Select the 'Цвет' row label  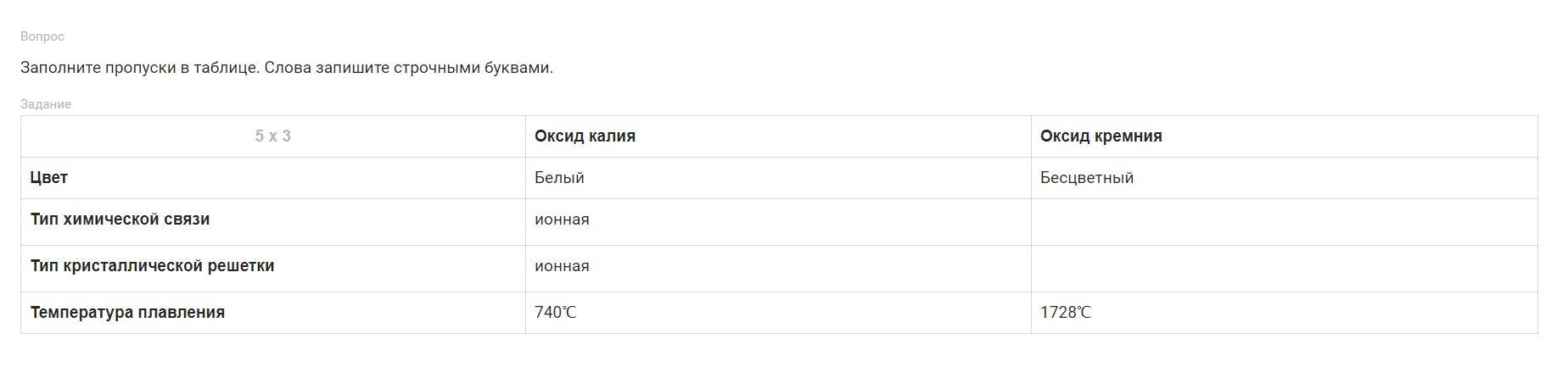click(49, 178)
